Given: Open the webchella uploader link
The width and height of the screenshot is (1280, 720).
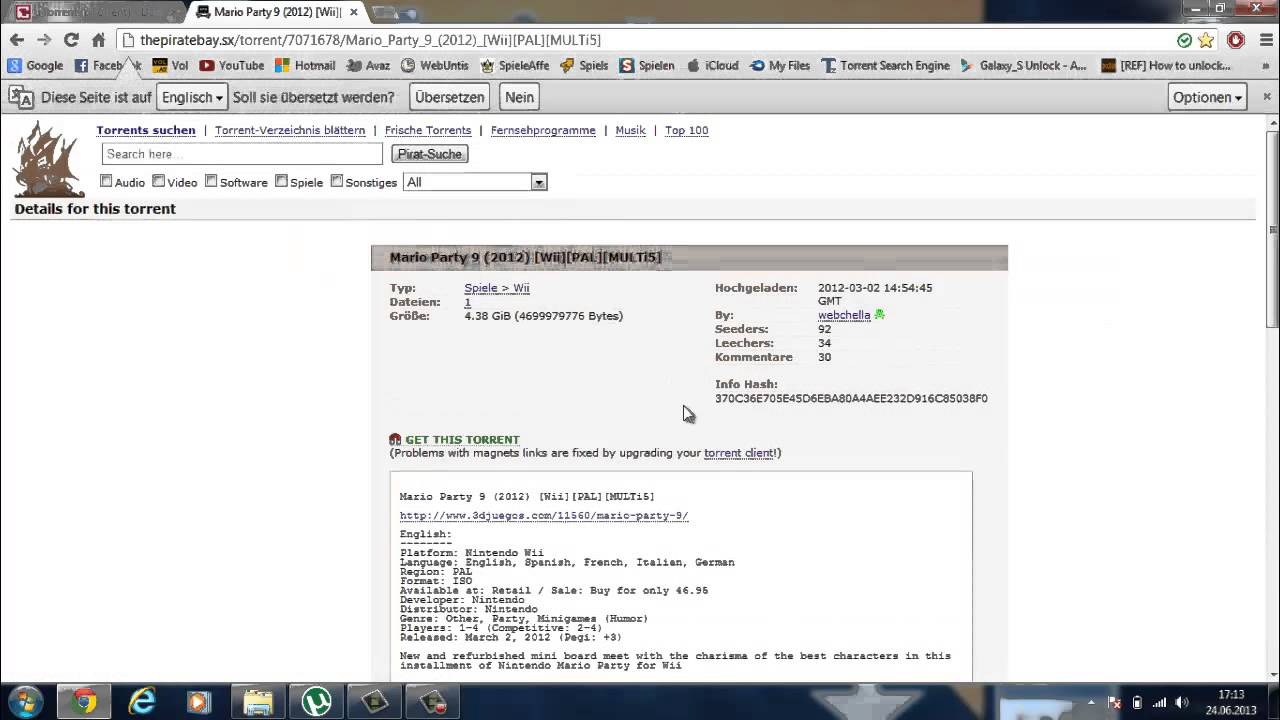Looking at the screenshot, I should click(844, 315).
